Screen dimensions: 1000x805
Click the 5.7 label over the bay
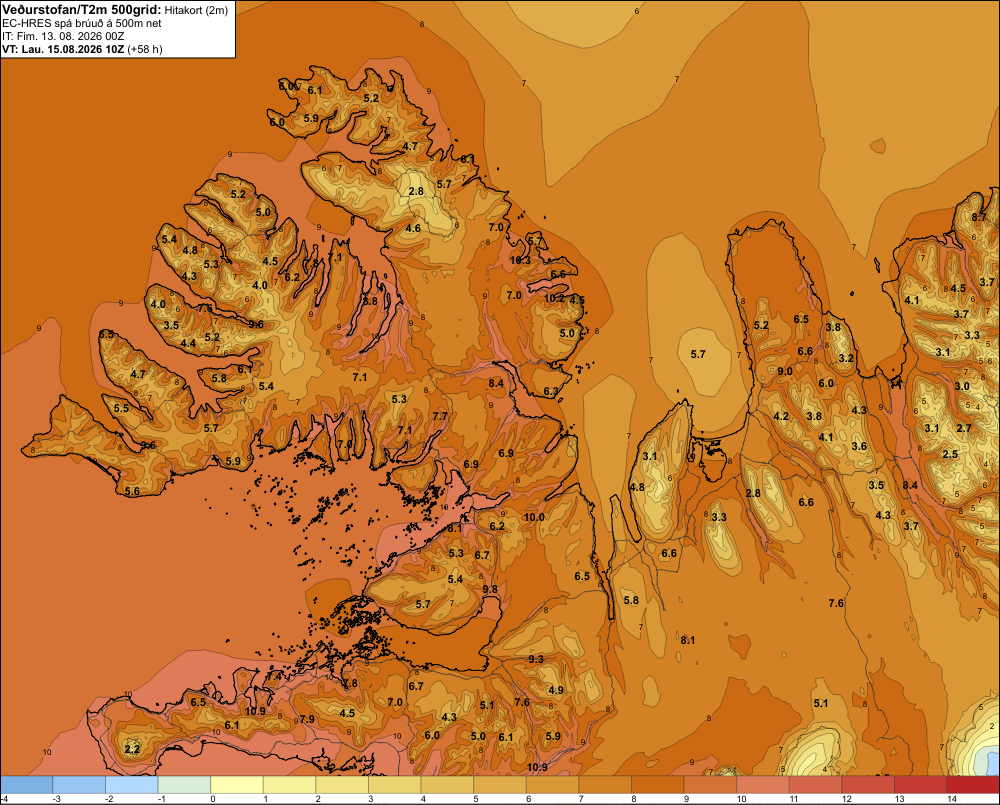698,354
